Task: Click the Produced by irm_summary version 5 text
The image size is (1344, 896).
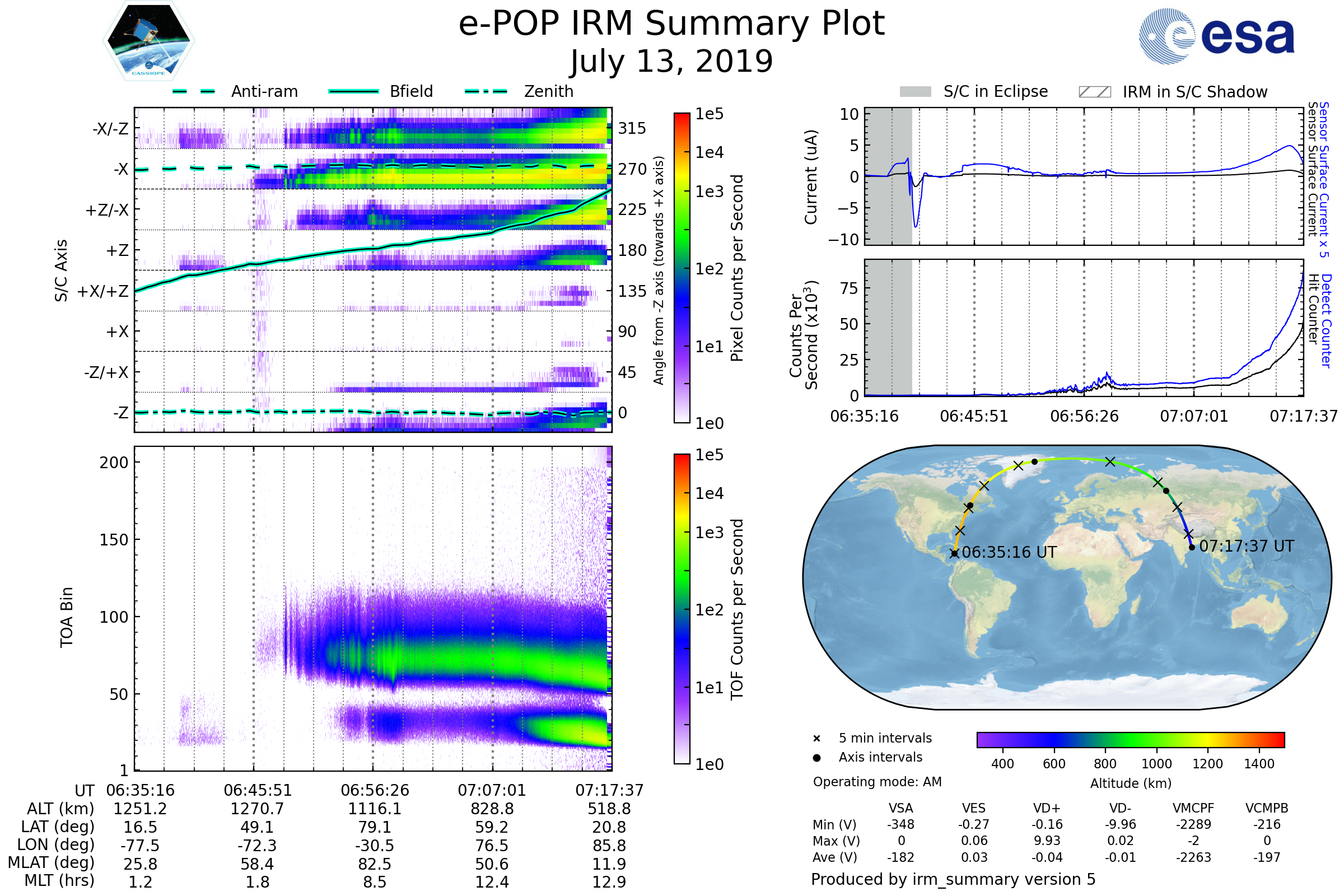Action: pyautogui.click(x=953, y=879)
